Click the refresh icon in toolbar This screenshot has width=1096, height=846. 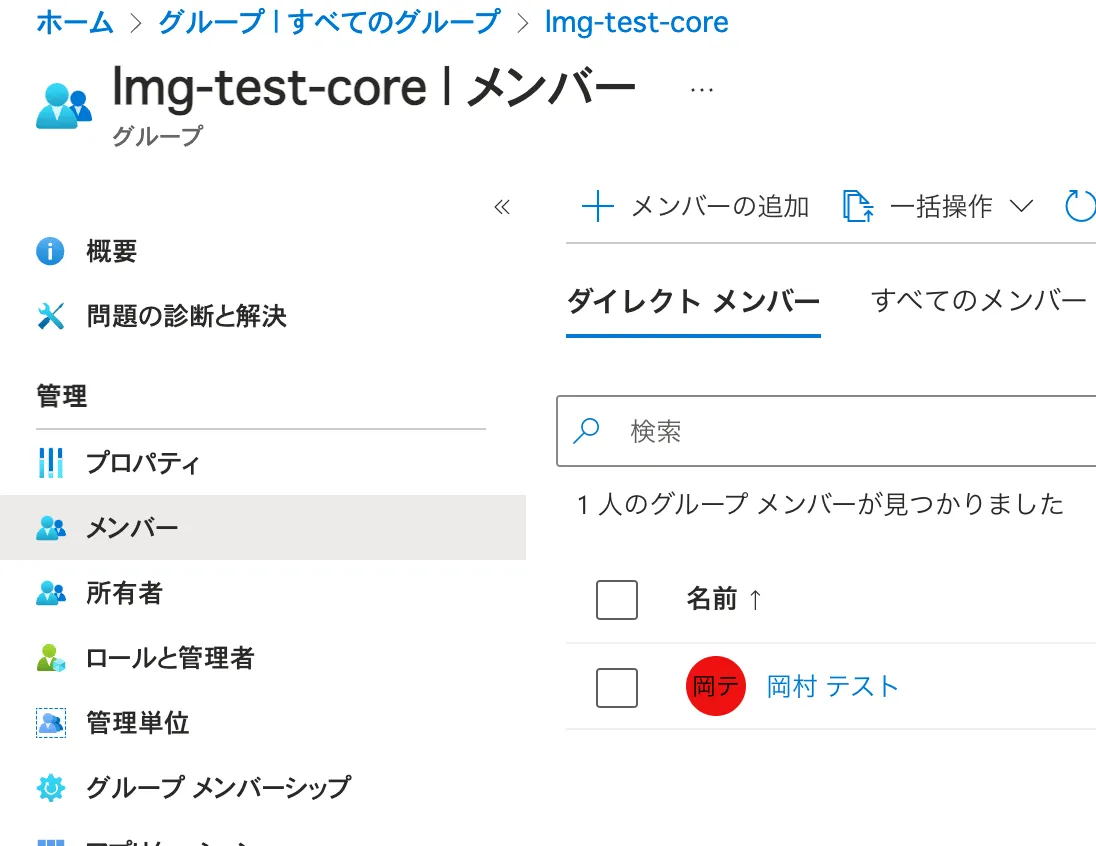tap(1081, 206)
